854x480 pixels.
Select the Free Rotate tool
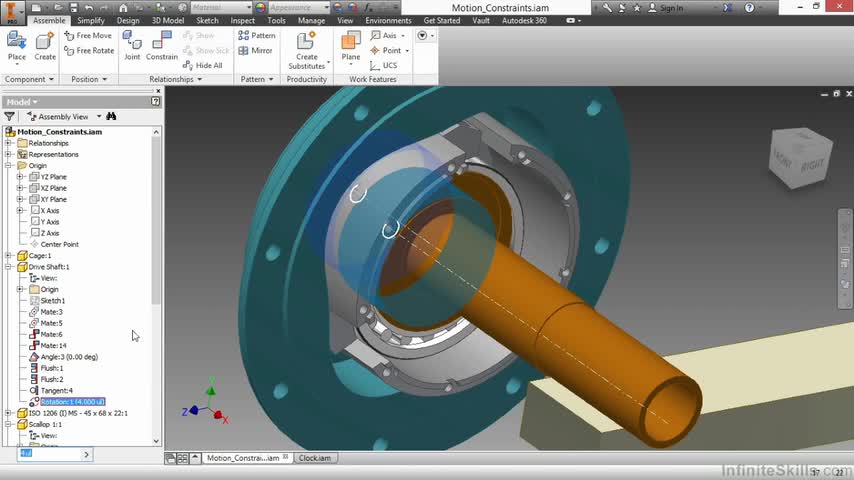[89, 50]
